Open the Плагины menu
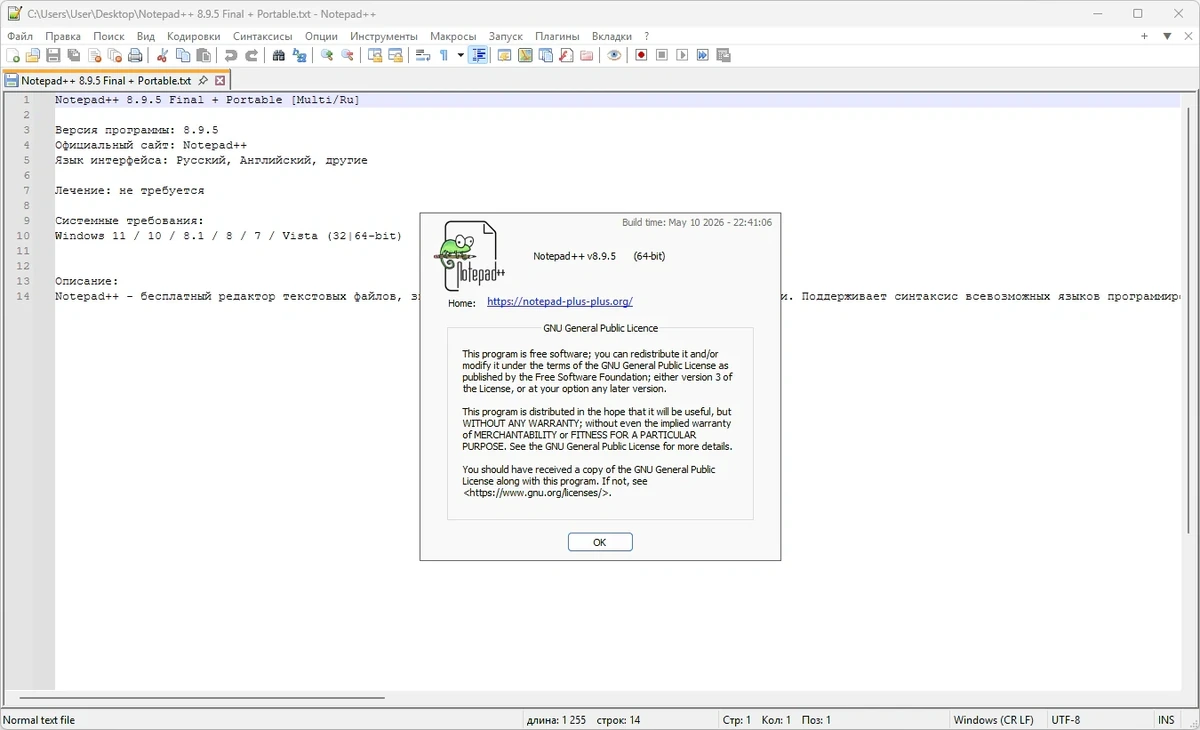The width and height of the screenshot is (1200, 730). pyautogui.click(x=557, y=36)
